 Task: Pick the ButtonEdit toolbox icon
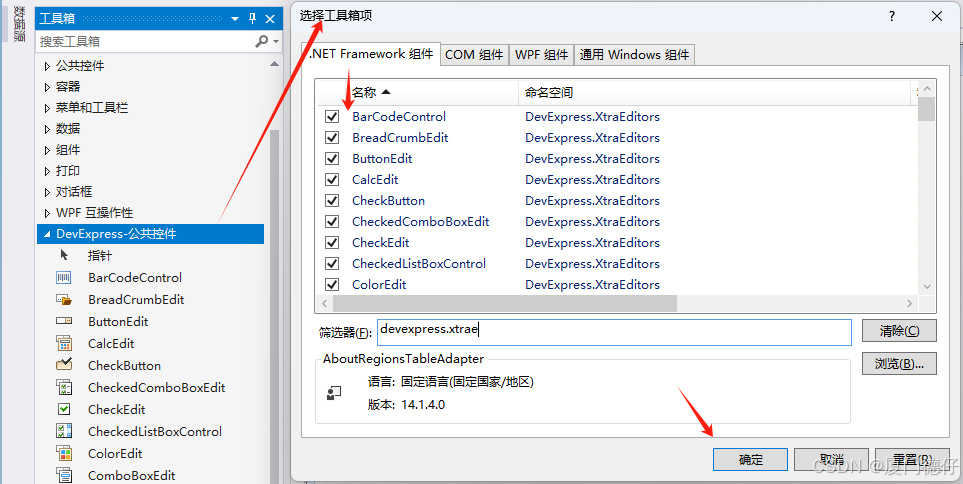coord(63,321)
